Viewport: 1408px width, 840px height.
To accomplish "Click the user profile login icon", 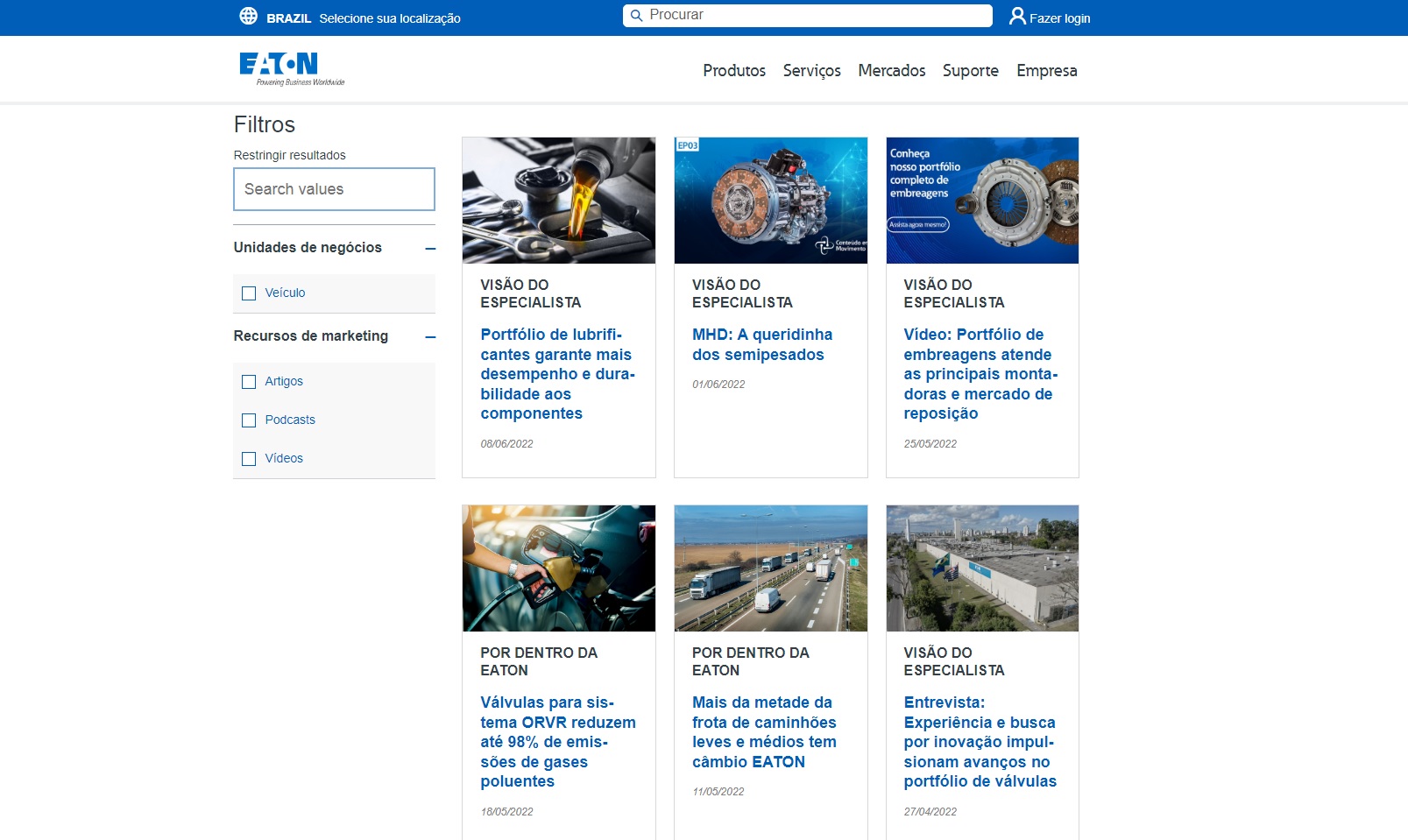I will tap(1016, 17).
